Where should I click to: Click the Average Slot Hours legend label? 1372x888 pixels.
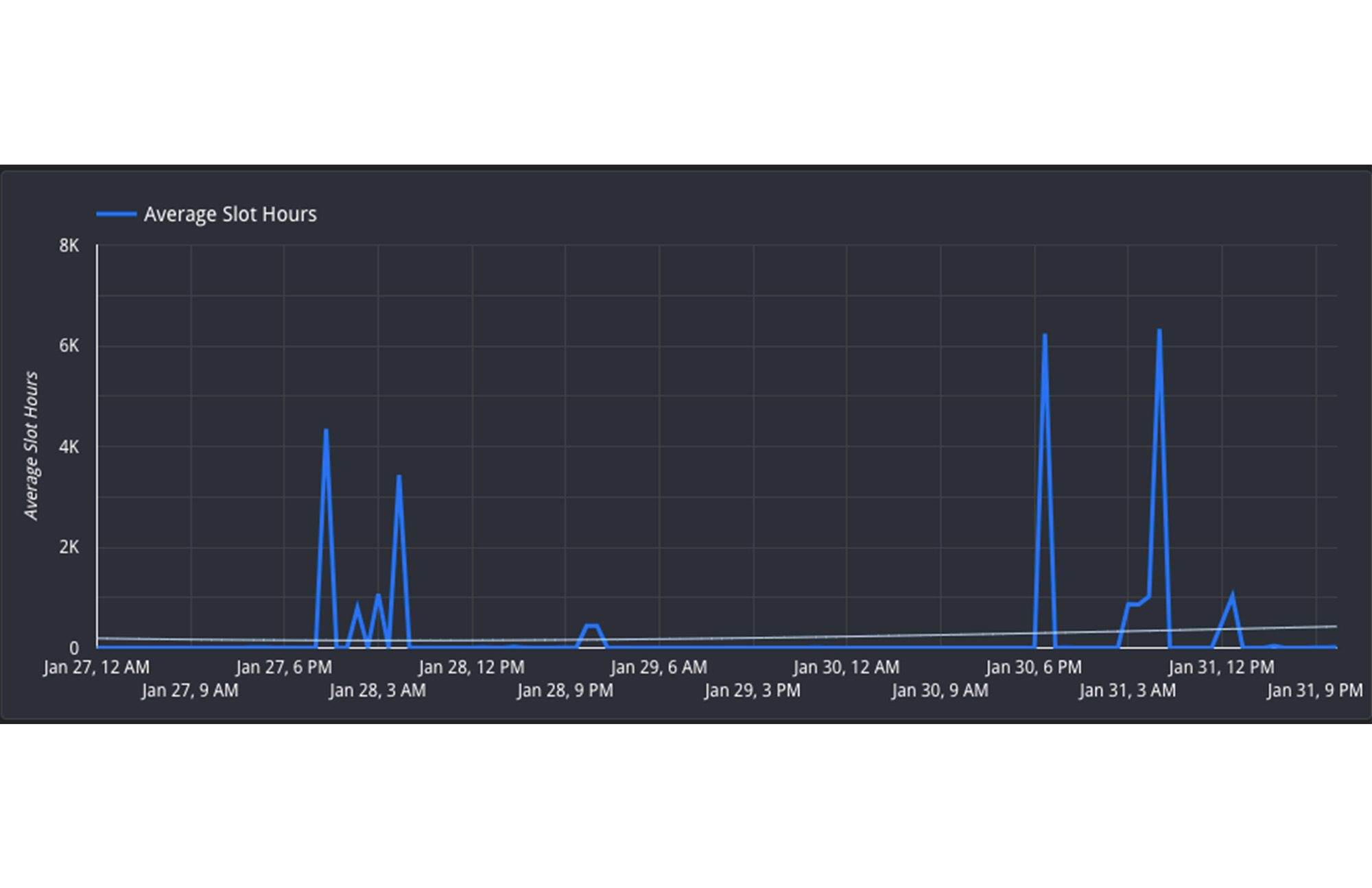(x=230, y=214)
